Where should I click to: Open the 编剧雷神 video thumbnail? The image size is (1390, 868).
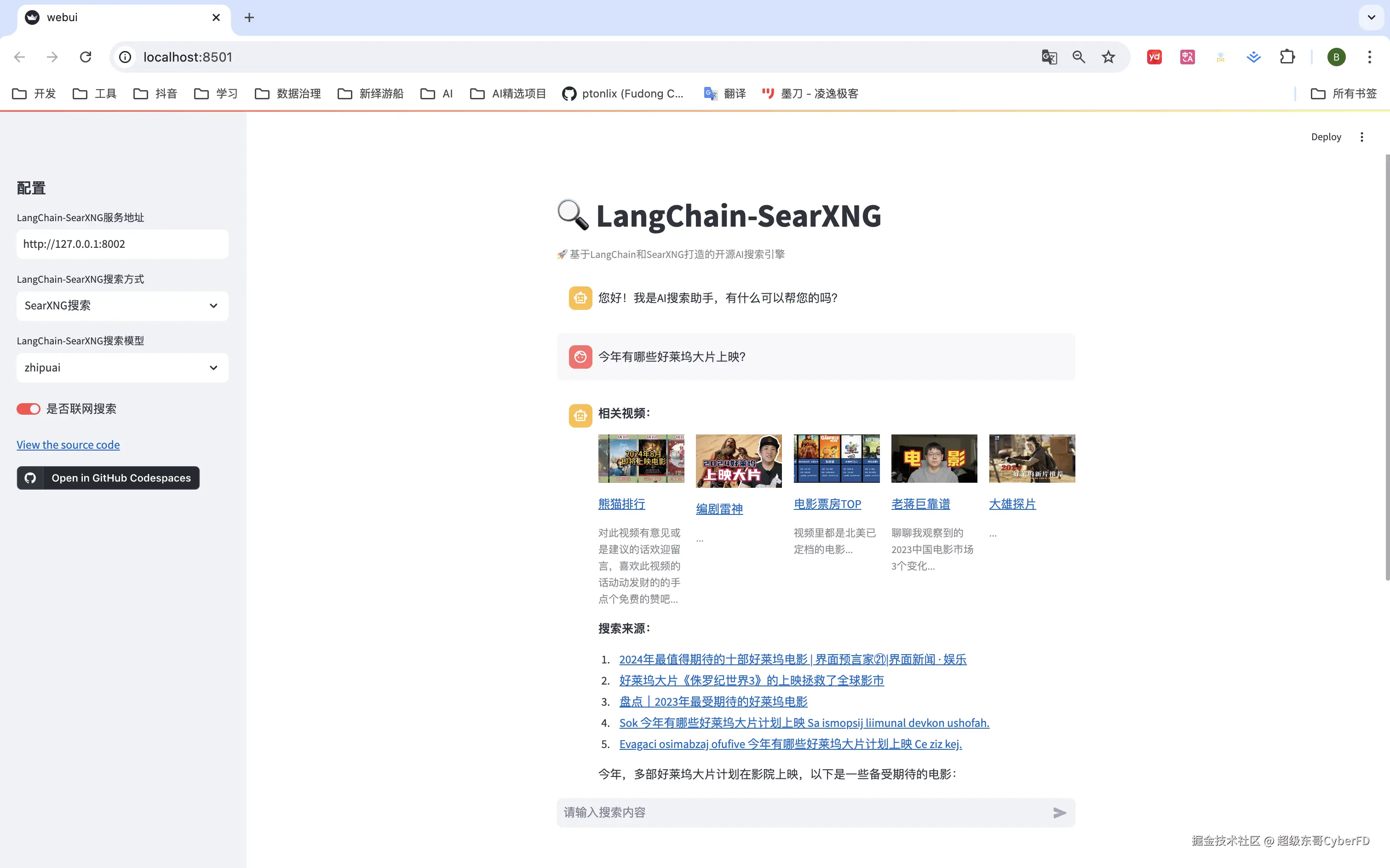[739, 461]
